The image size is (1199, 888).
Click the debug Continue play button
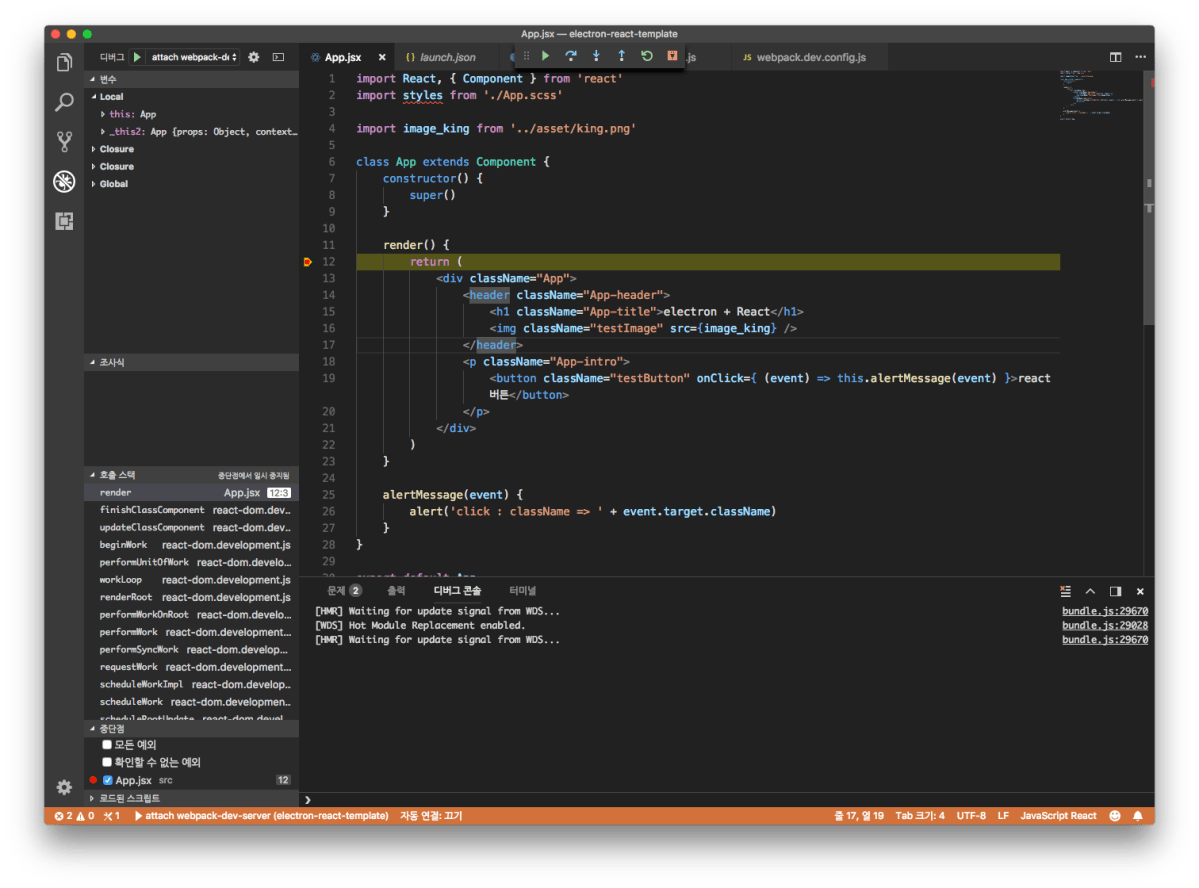point(546,56)
